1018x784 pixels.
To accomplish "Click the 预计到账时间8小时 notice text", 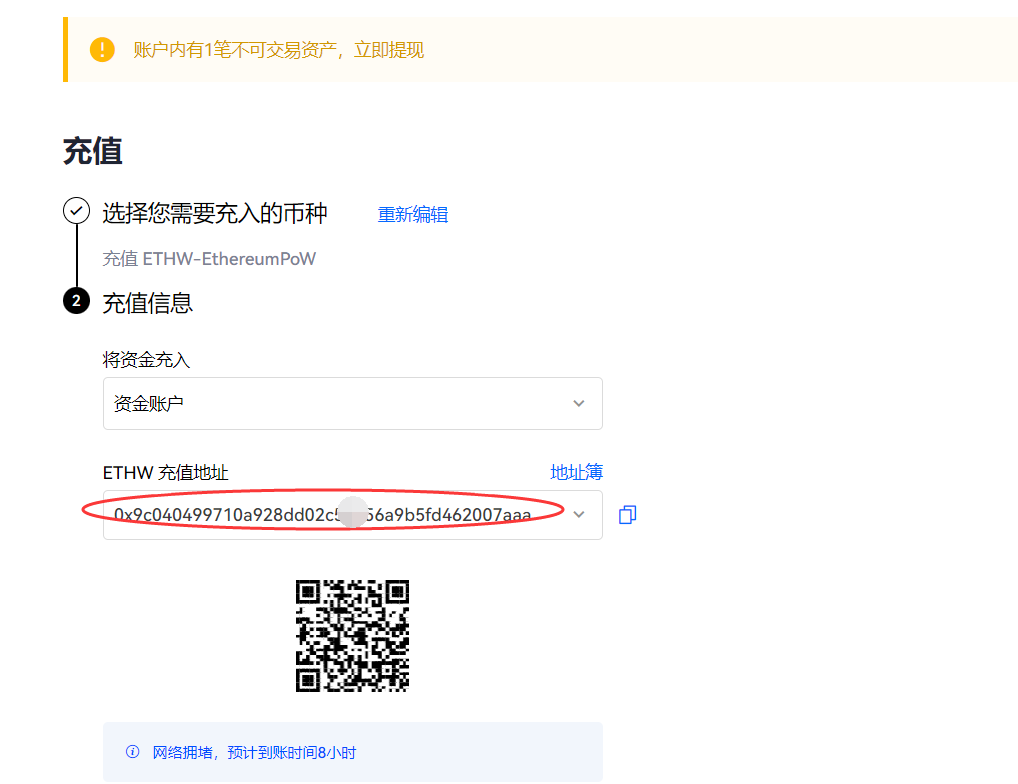I will (x=254, y=752).
